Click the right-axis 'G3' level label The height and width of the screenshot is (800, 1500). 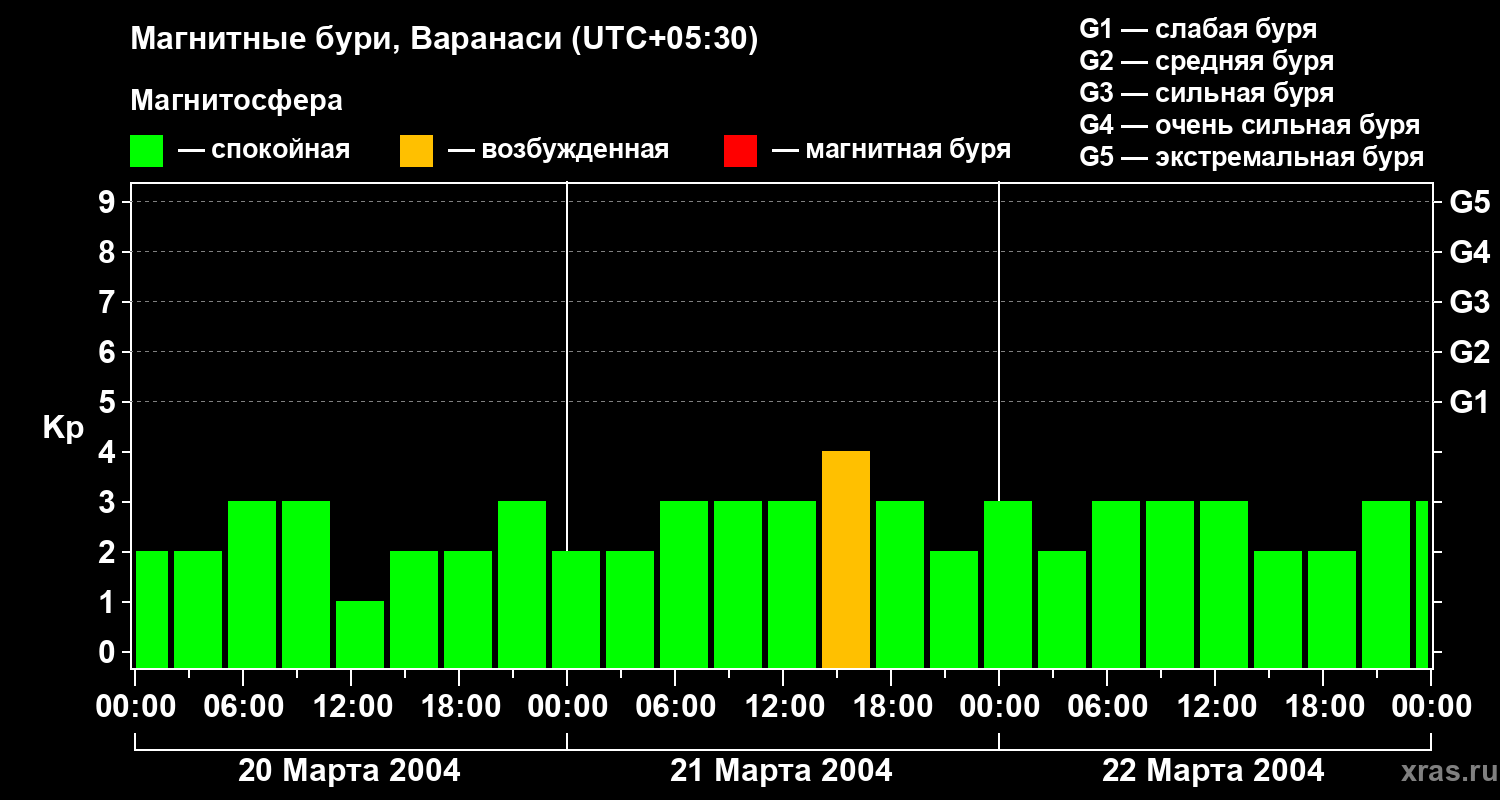(1469, 302)
